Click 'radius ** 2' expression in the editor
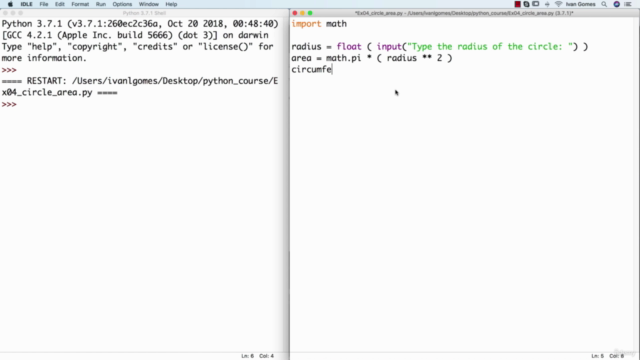Viewport: 640px width, 360px height. [x=414, y=58]
